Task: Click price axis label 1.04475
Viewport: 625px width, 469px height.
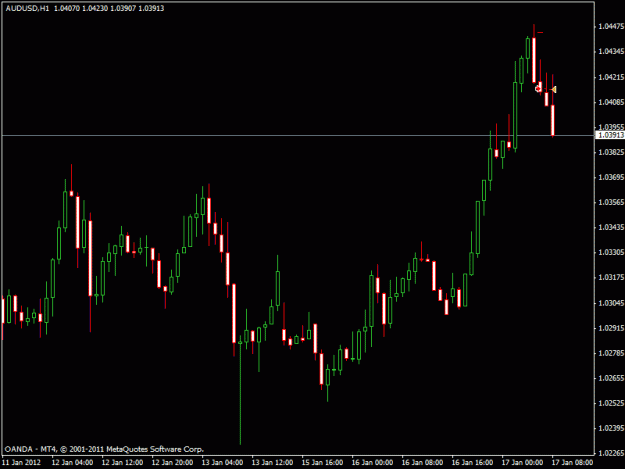Action: (611, 26)
